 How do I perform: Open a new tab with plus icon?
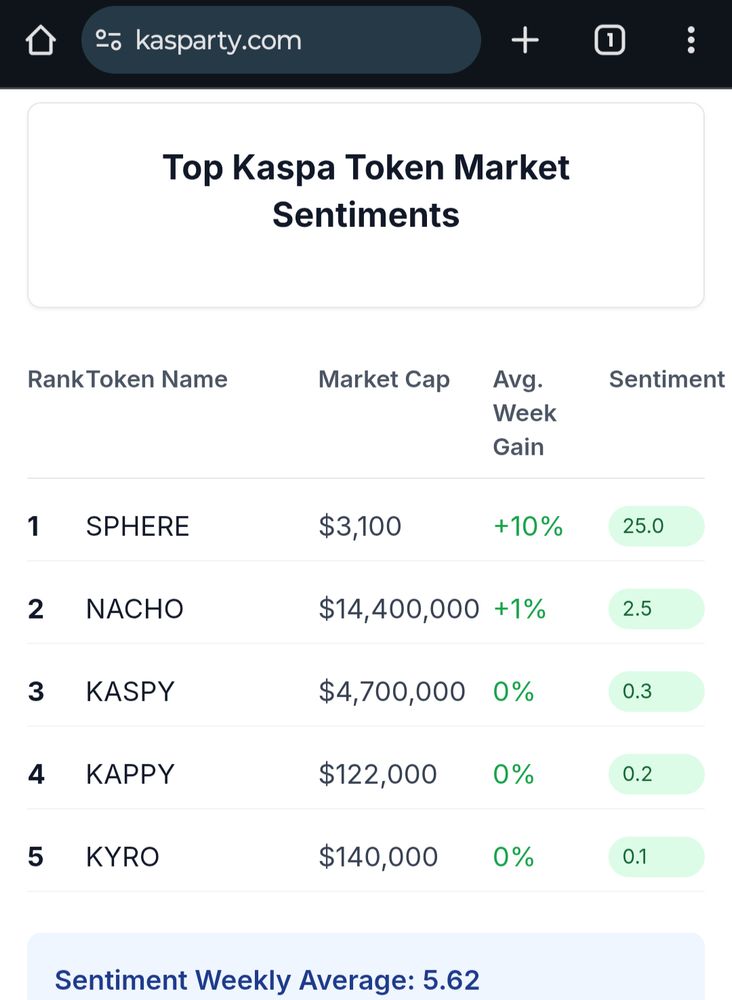point(525,41)
